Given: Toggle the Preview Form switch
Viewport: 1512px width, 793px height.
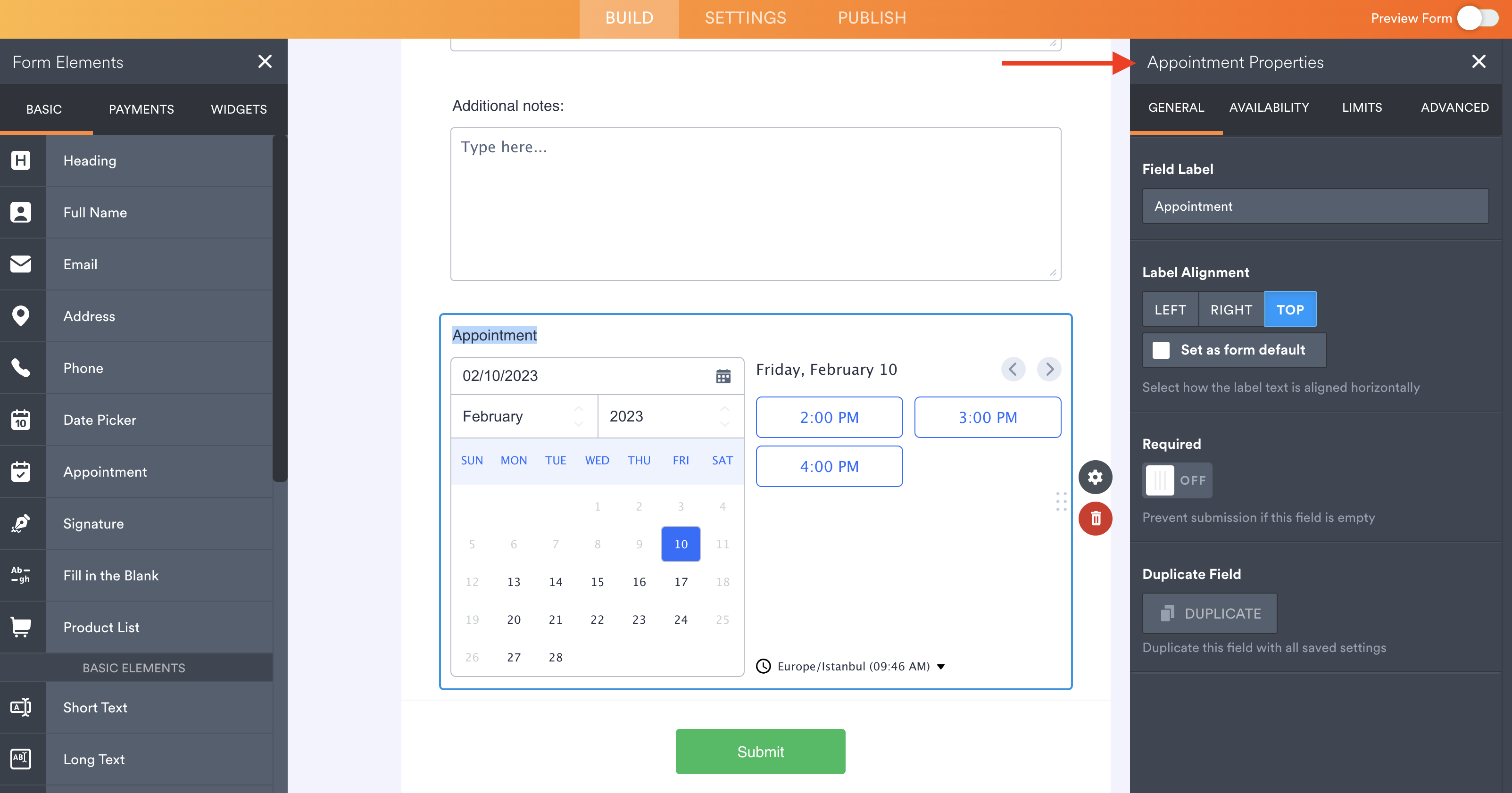Looking at the screenshot, I should (x=1478, y=18).
